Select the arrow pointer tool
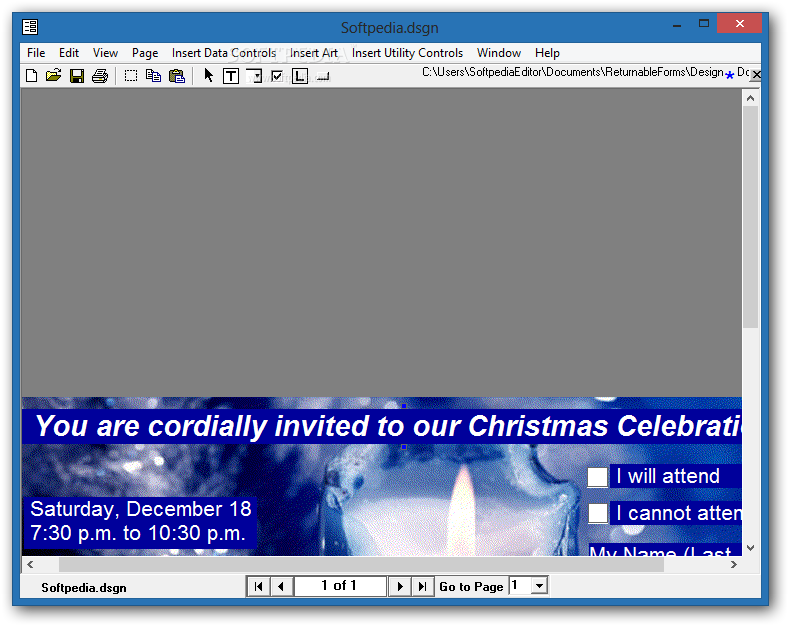 click(x=208, y=75)
